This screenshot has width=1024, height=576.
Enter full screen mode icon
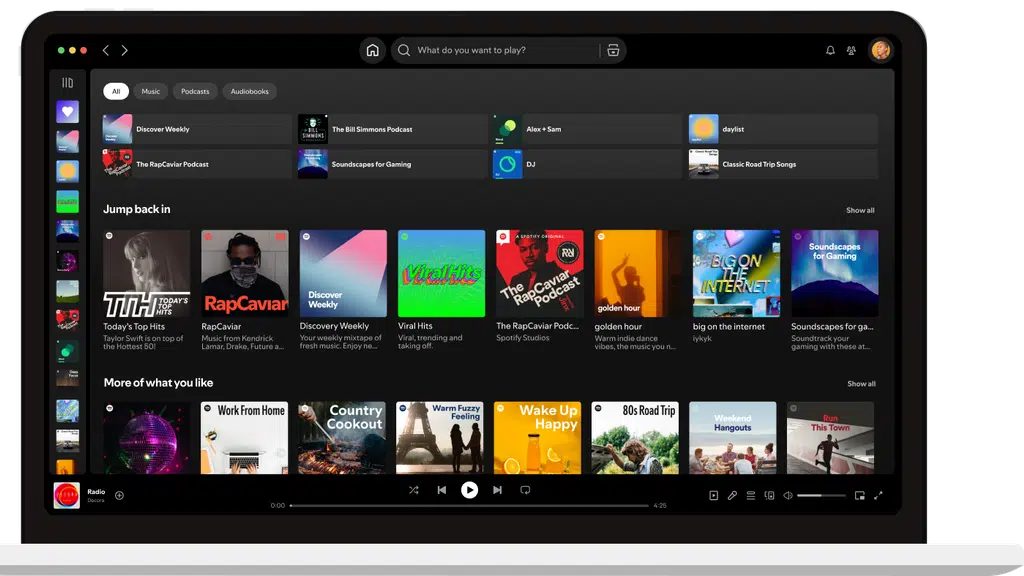(x=878, y=496)
